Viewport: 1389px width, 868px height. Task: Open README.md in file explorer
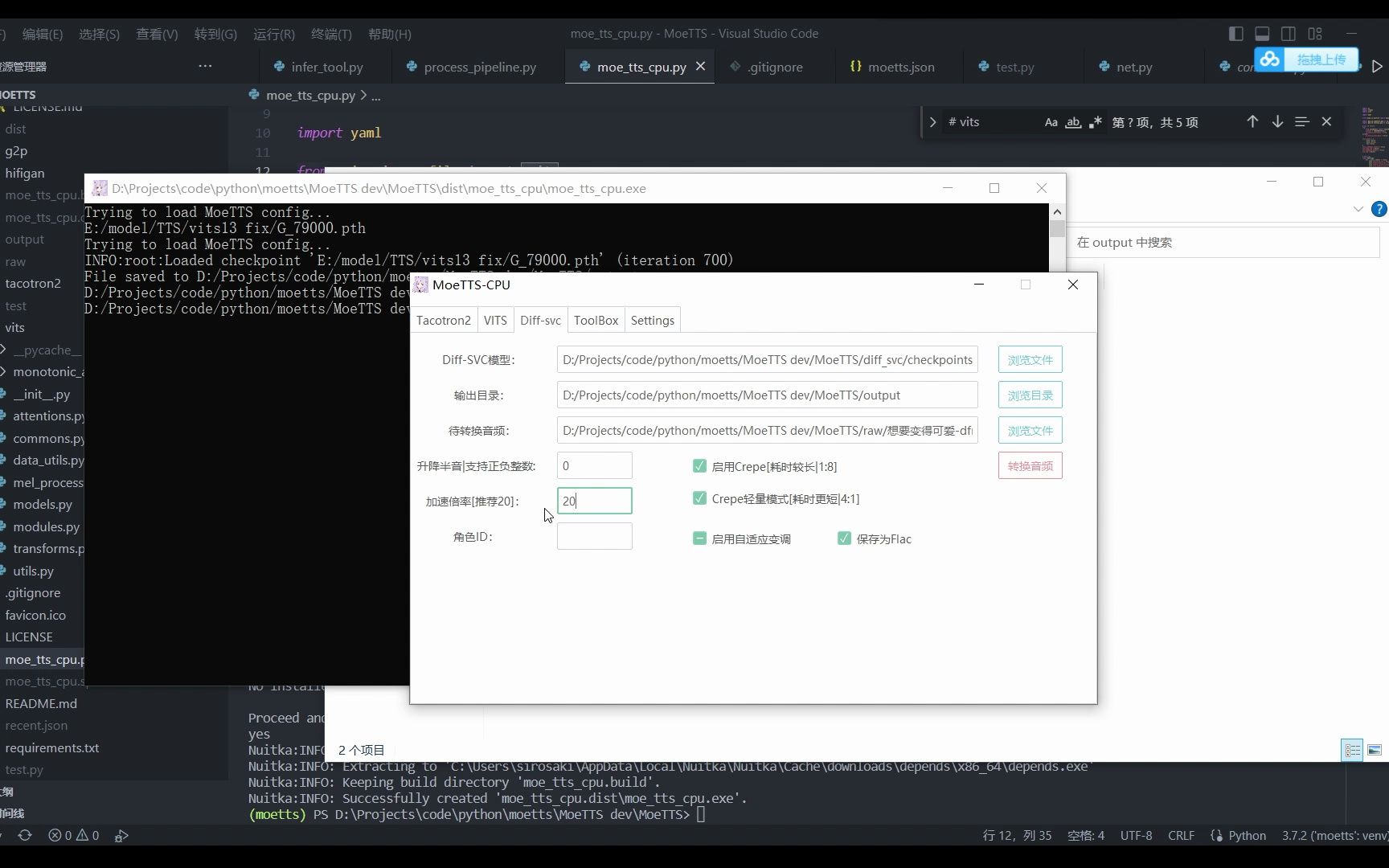42,703
